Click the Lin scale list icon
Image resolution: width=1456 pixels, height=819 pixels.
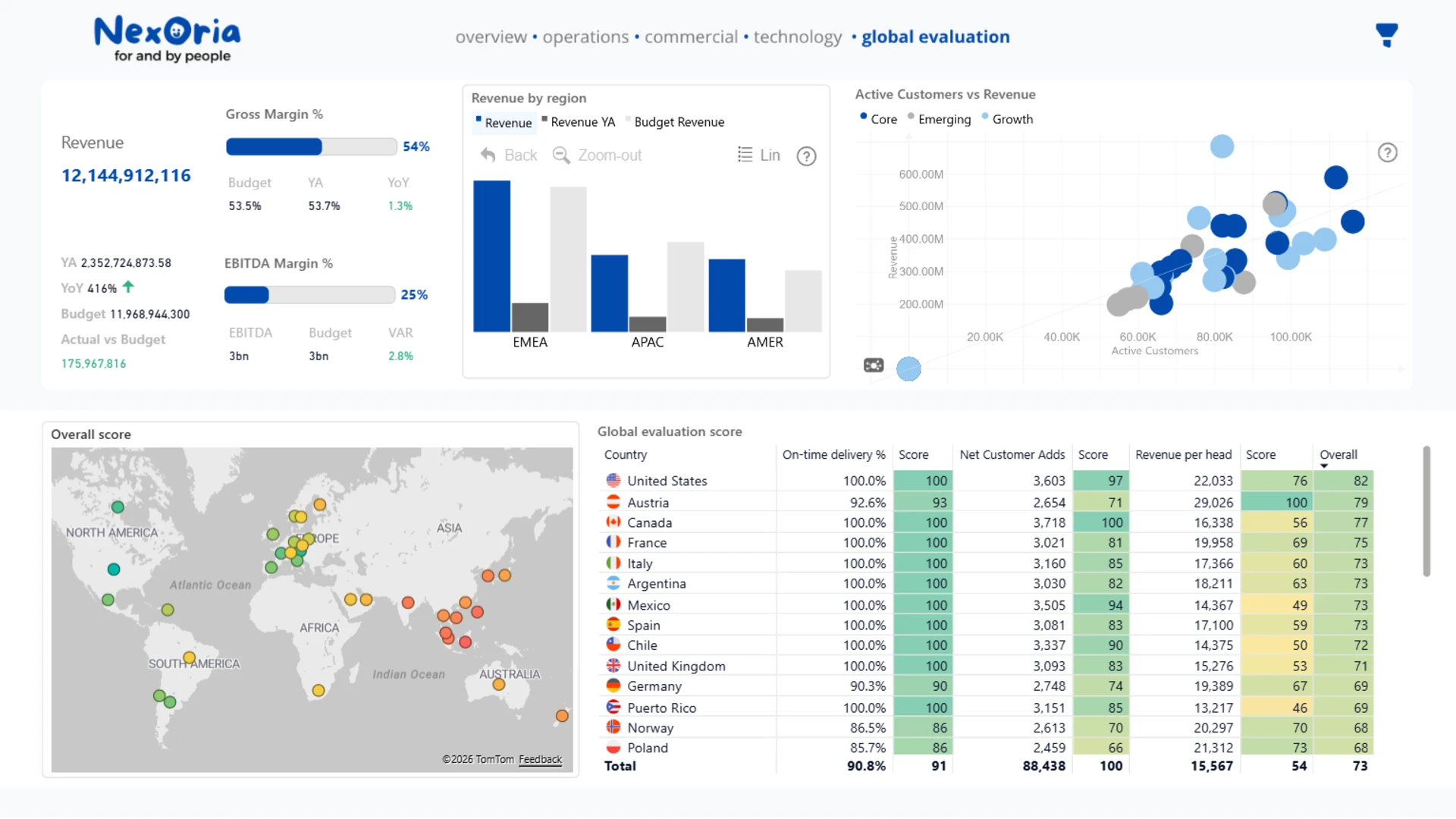(745, 155)
